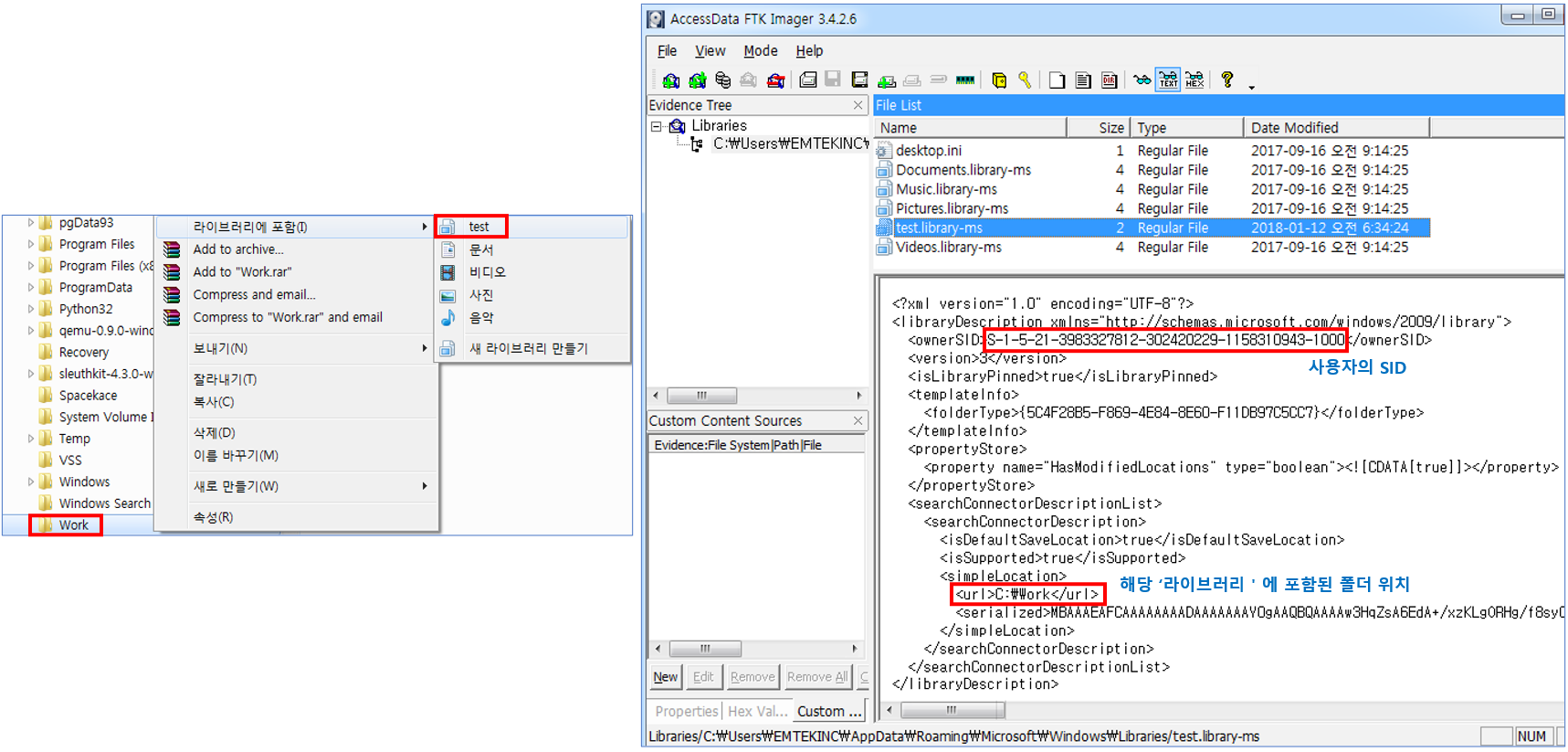
Task: Collapse the Libraries node in Evidence Tree
Action: tap(656, 126)
